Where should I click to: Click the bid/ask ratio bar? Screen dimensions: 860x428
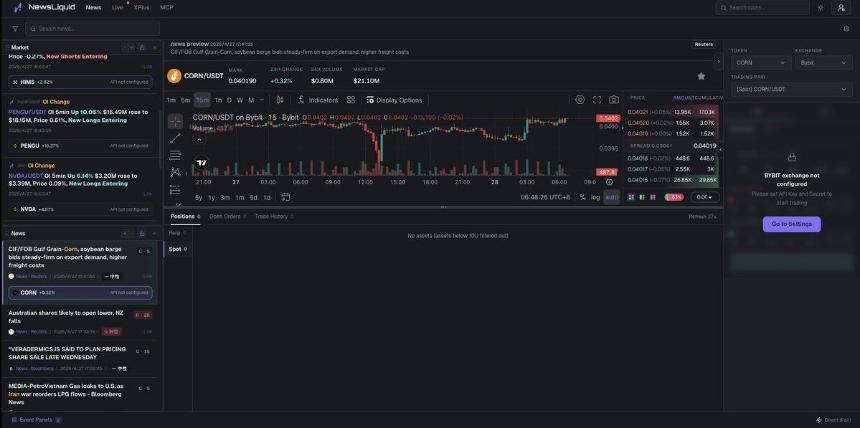click(x=675, y=197)
